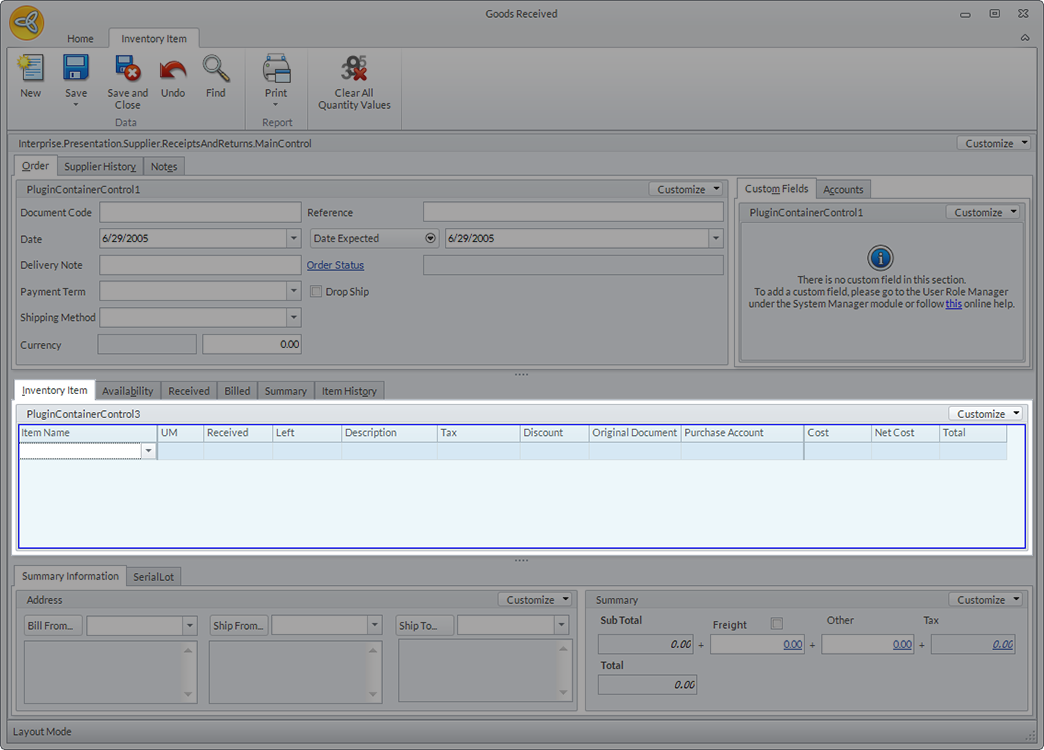Click the New document icon
Image resolution: width=1044 pixels, height=750 pixels.
[31, 69]
